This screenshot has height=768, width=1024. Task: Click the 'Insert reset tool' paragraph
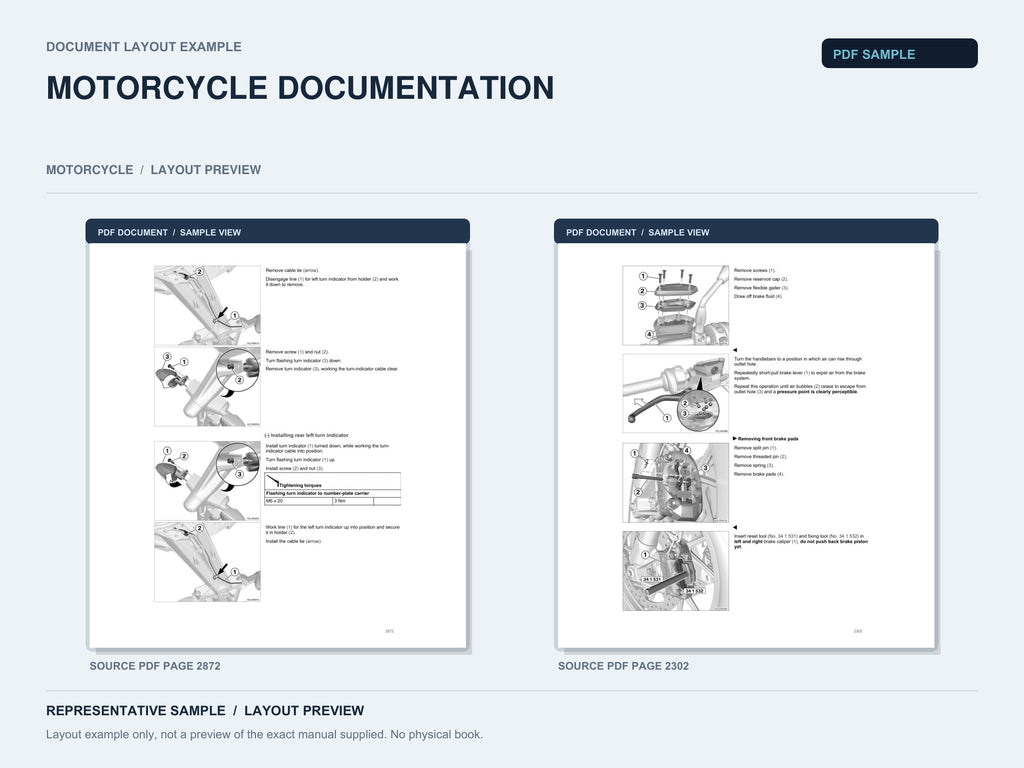[x=801, y=541]
